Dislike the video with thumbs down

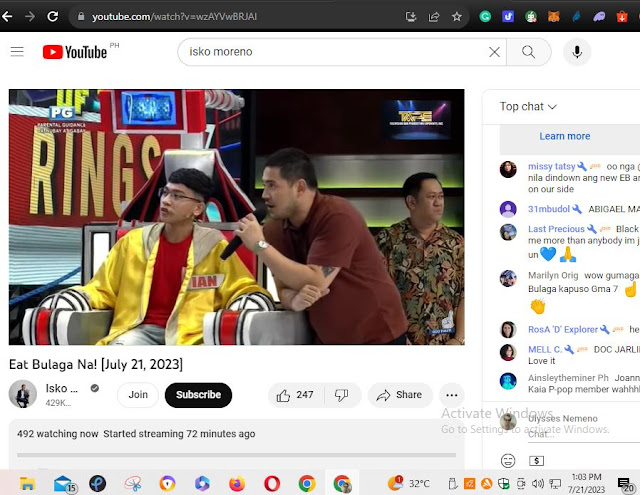tap(342, 395)
